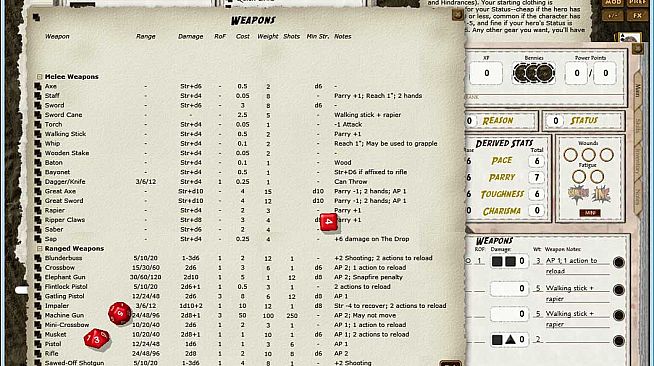Open the Great Axe link icon
This screenshot has height=366, width=654.
click(38, 191)
